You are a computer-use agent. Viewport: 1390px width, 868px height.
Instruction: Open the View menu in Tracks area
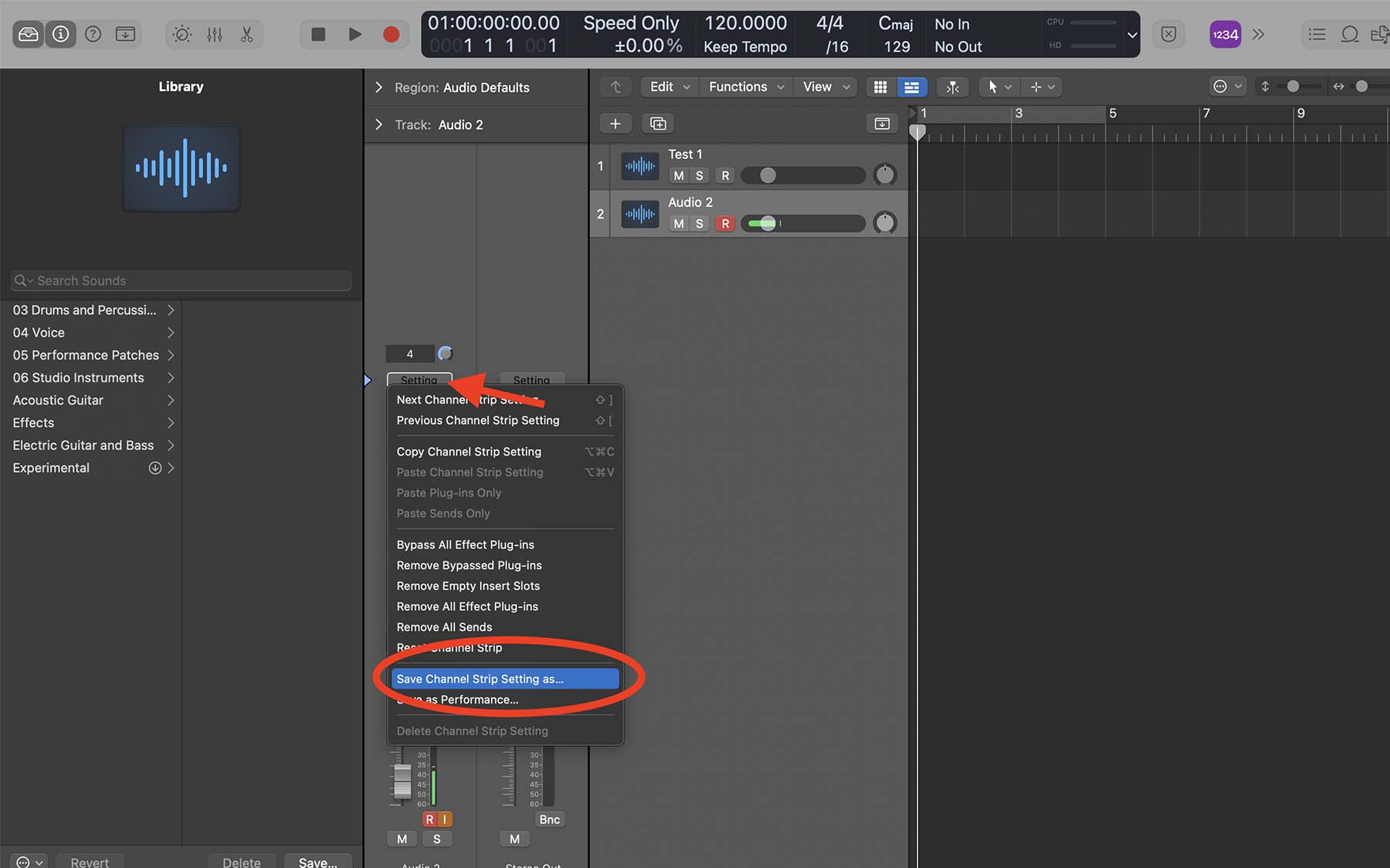coord(826,86)
